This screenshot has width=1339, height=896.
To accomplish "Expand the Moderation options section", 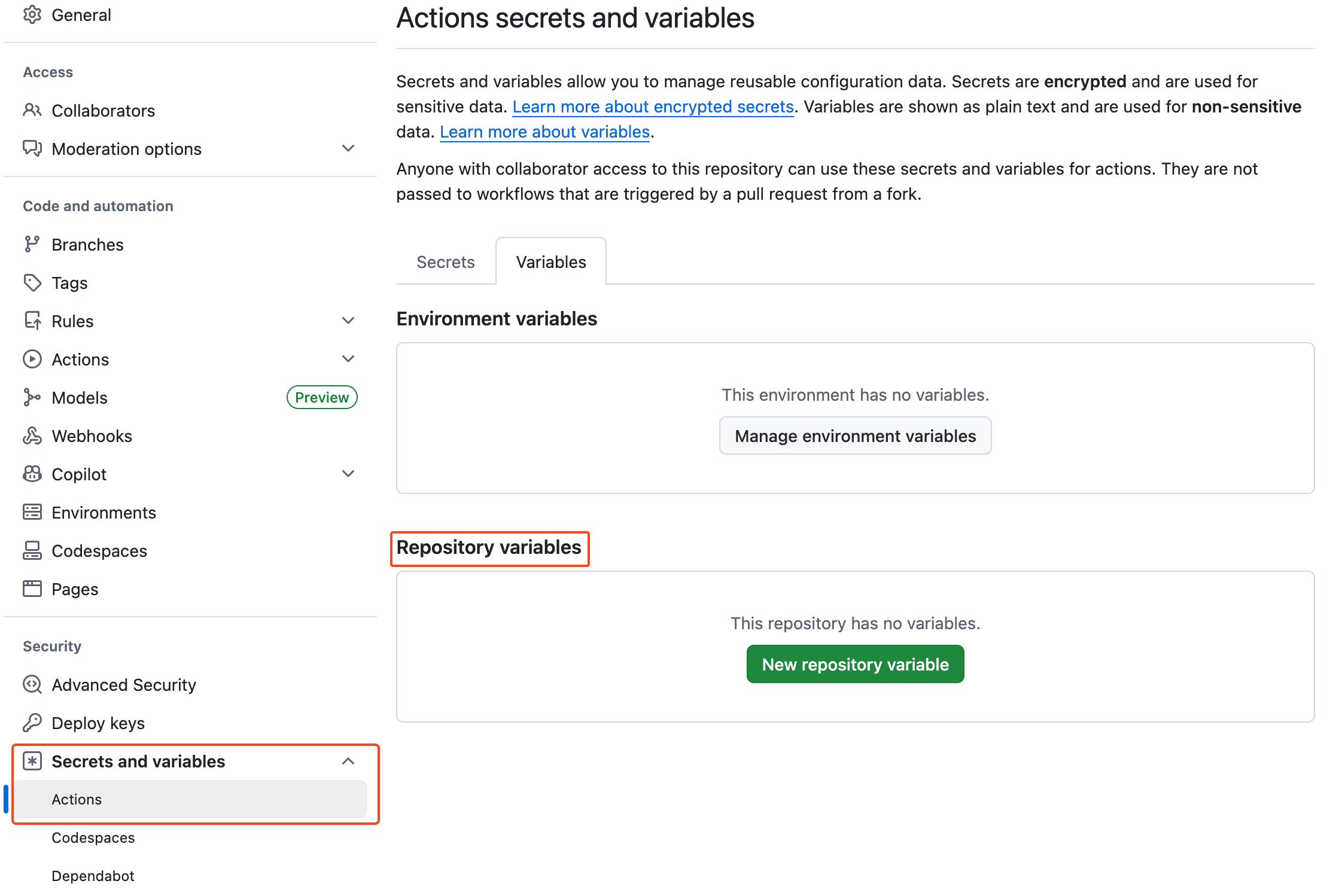I will coord(348,148).
